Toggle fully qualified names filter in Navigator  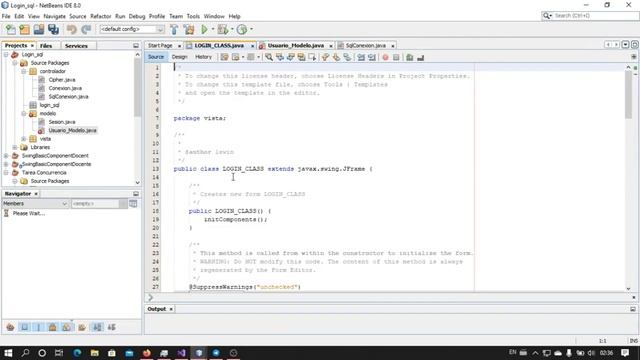click(82, 327)
